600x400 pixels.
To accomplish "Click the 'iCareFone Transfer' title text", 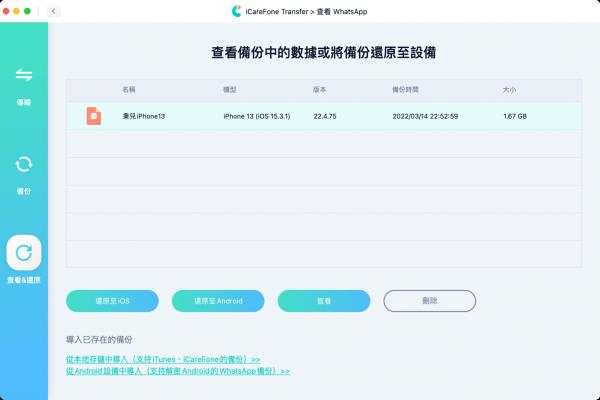I will tap(277, 12).
